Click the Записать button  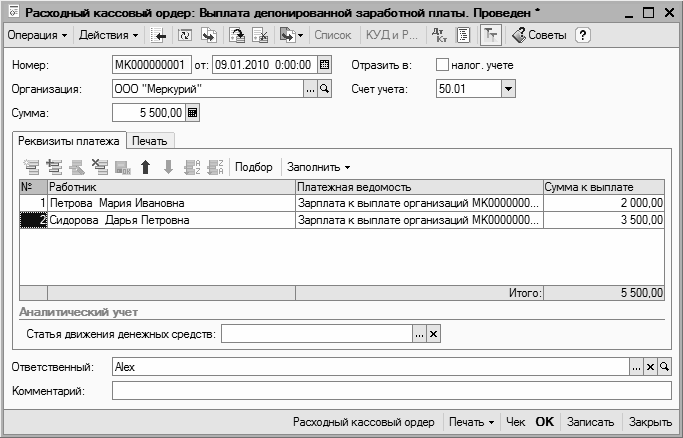click(589, 422)
